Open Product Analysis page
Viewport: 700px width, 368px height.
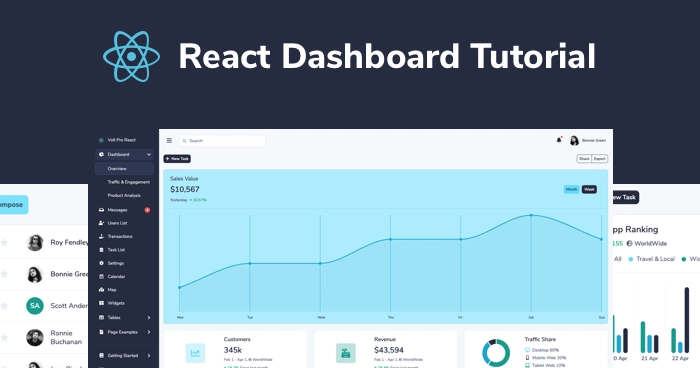pyautogui.click(x=124, y=196)
